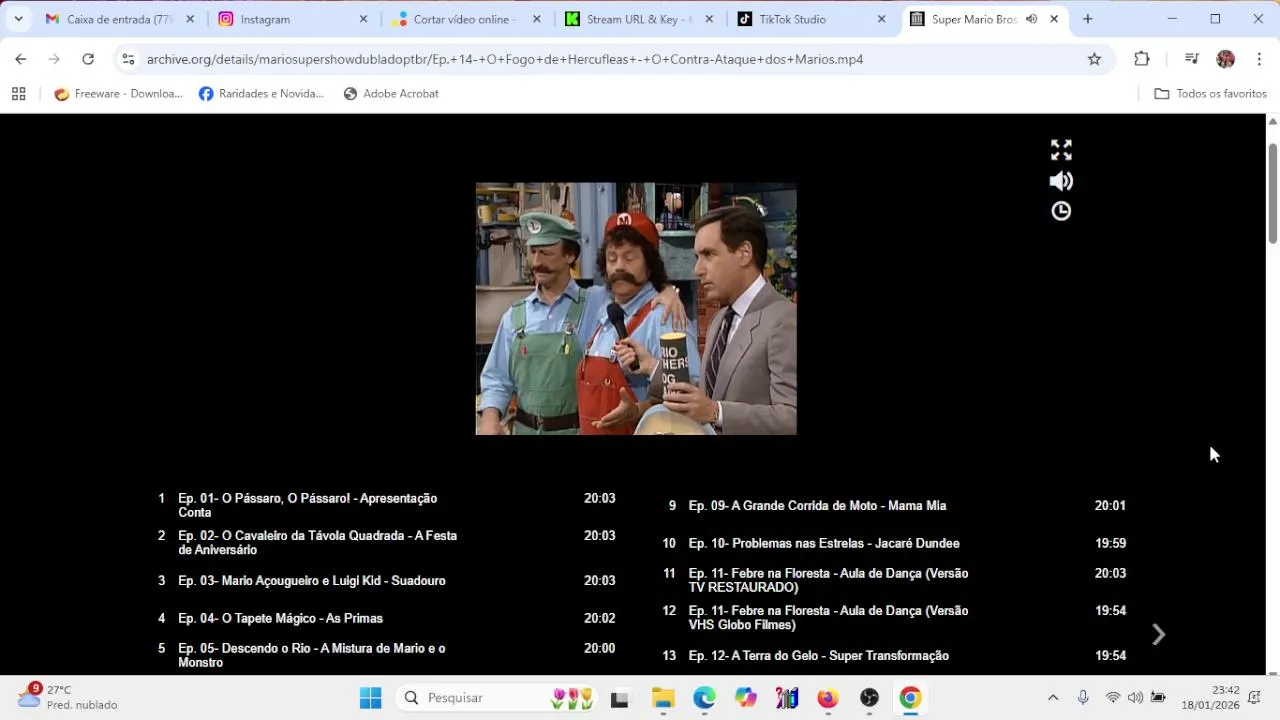Mute the player using the speaker icon
Image resolution: width=1280 pixels, height=720 pixels.
(1061, 181)
